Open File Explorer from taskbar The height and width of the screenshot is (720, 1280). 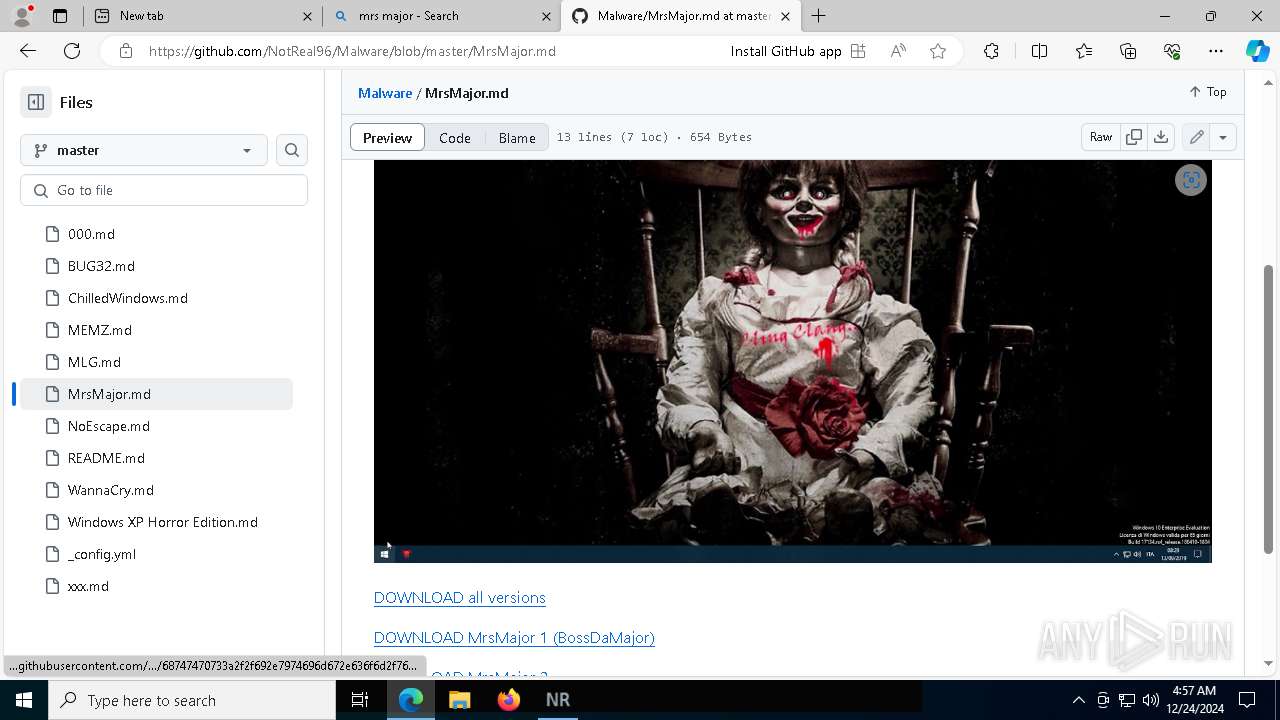[459, 700]
